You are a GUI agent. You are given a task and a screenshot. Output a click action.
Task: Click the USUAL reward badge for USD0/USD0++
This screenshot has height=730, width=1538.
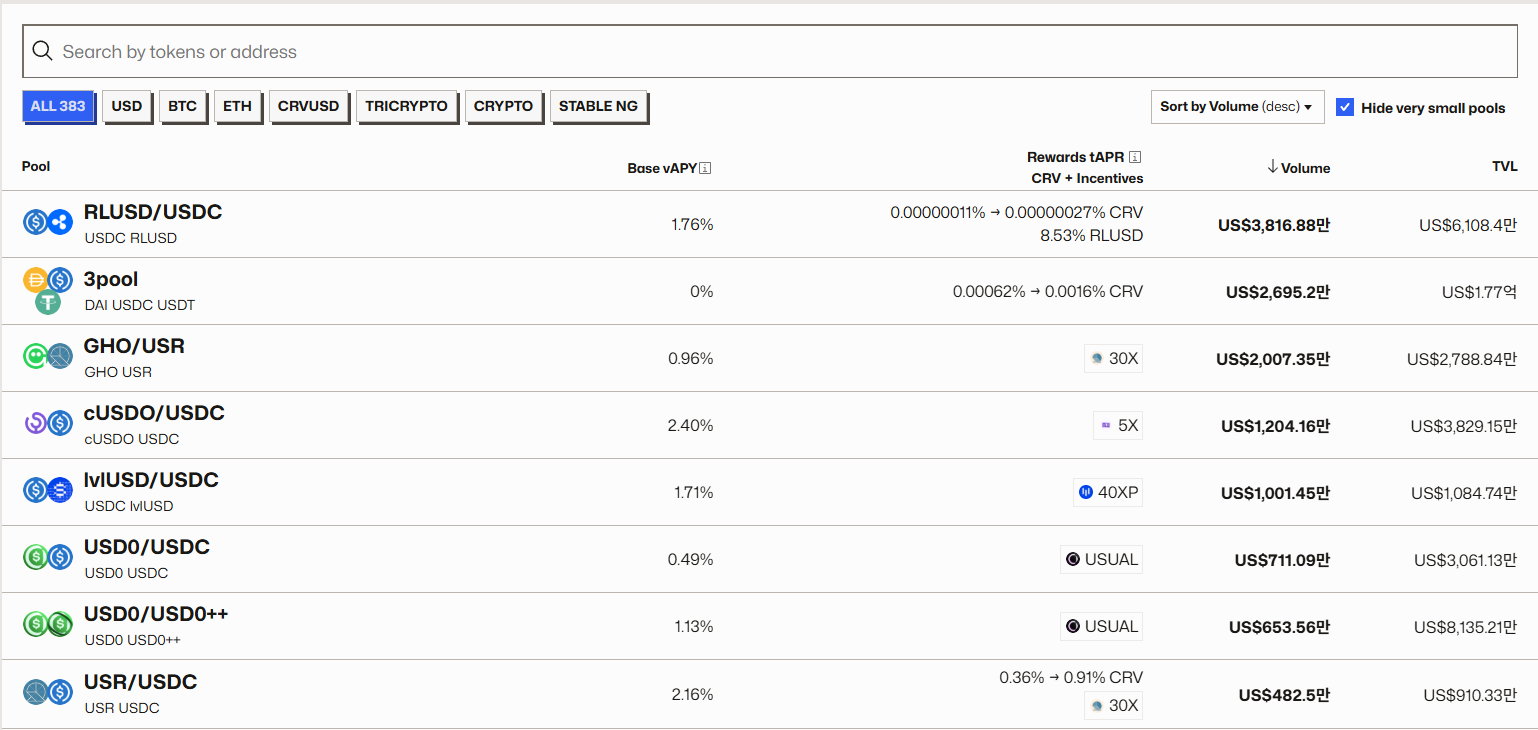[1101, 626]
